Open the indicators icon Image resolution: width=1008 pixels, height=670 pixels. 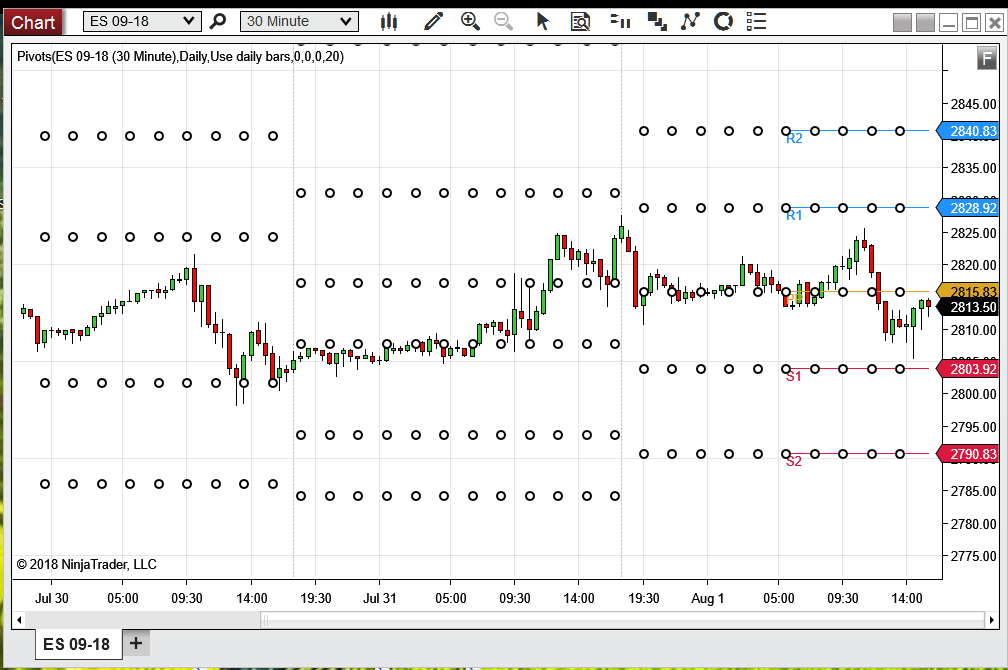(690, 21)
